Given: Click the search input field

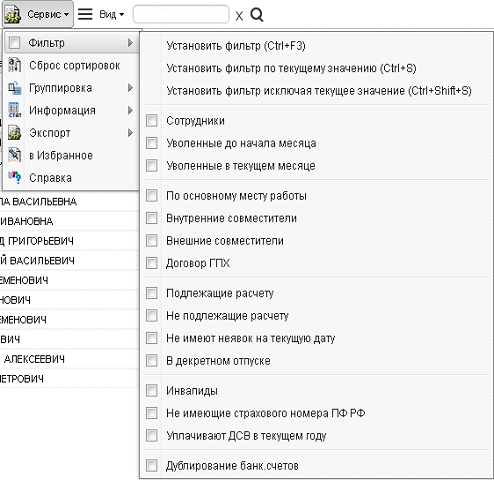Looking at the screenshot, I should (x=181, y=15).
